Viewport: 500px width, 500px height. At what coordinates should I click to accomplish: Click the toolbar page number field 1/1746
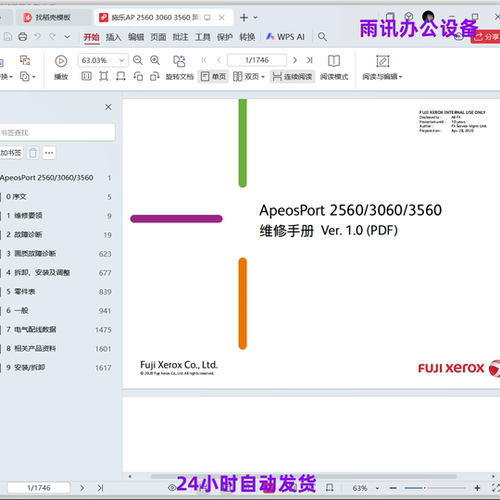(x=257, y=60)
